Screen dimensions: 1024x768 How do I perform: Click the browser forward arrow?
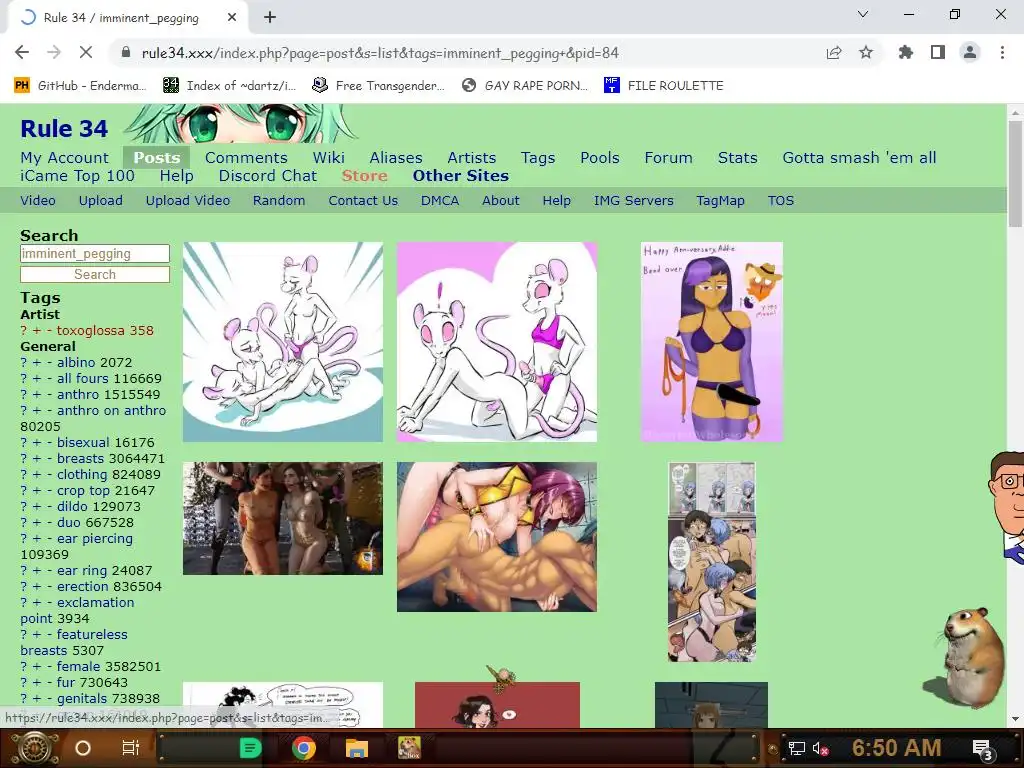point(54,53)
